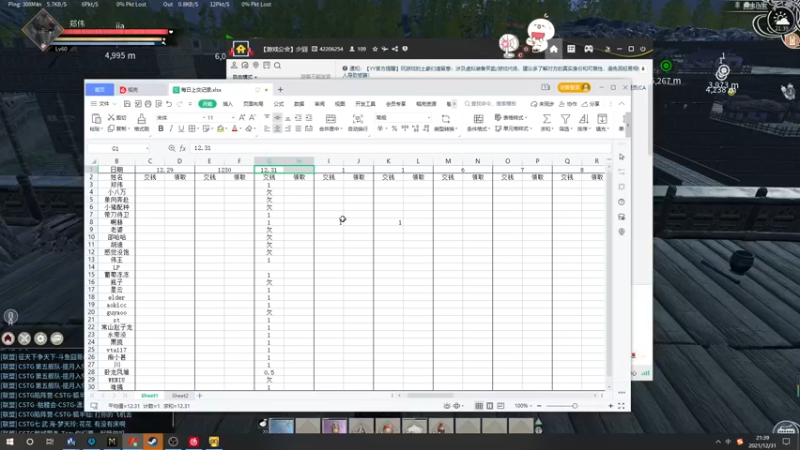This screenshot has height=450, width=800.
Task: Click the percent style icon
Action: tap(394, 129)
